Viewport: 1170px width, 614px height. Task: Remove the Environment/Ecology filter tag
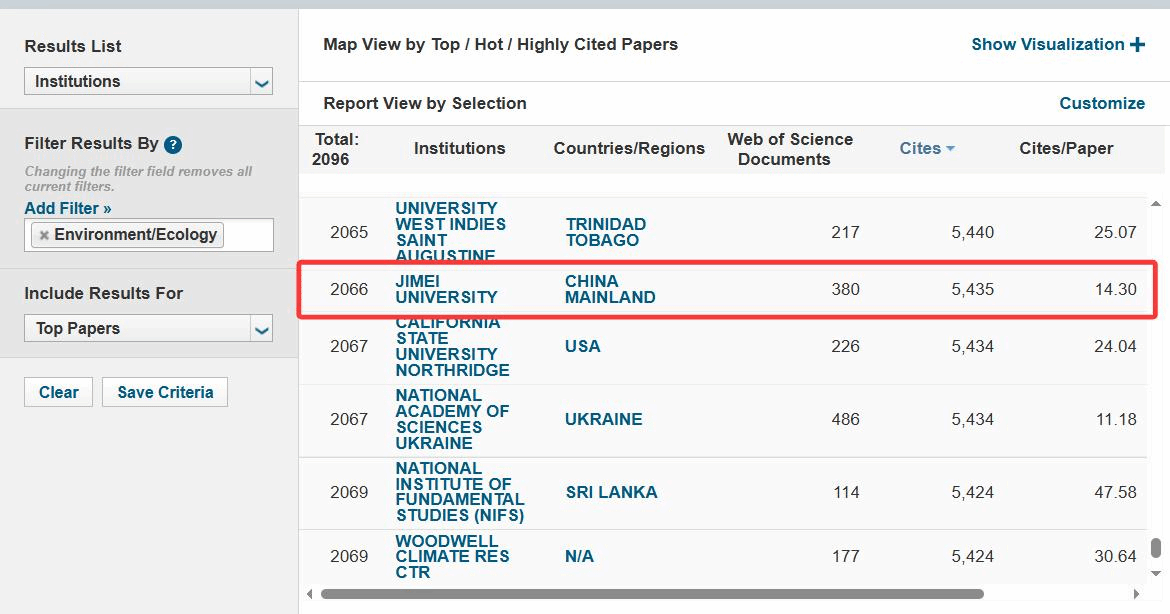(44, 236)
